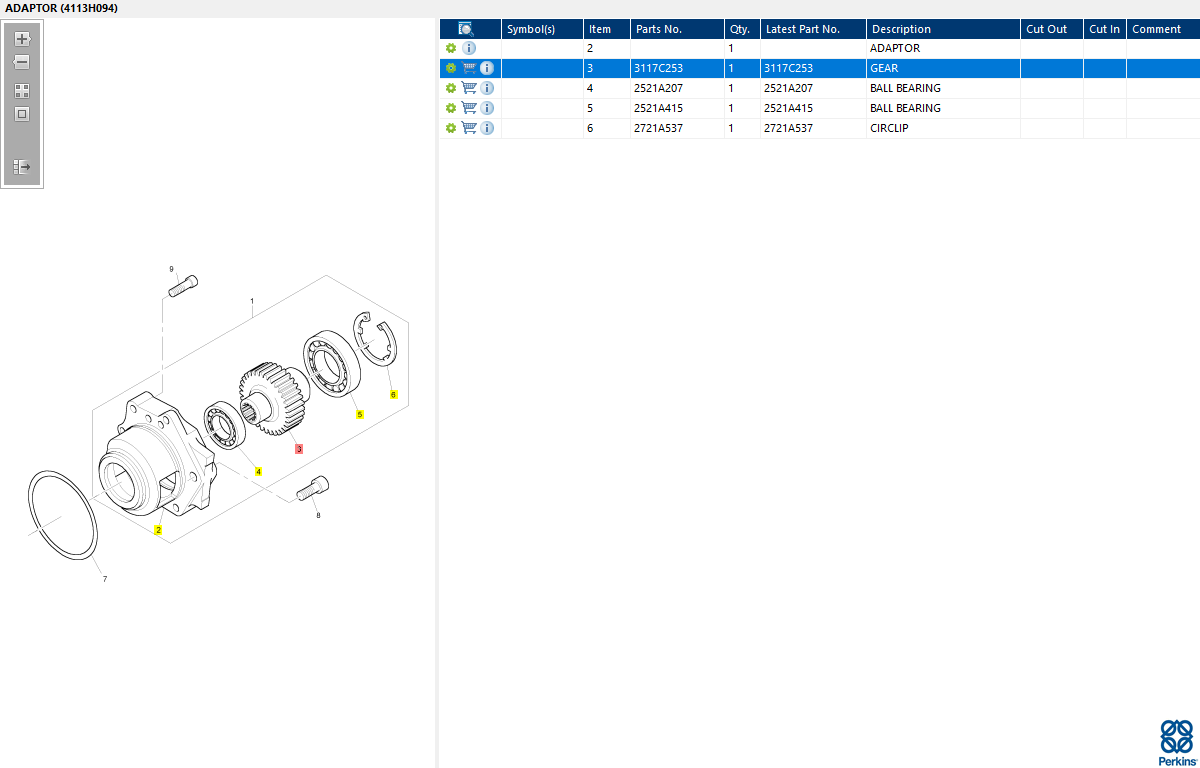Click the circlip drawing in the diagram
Image resolution: width=1200 pixels, height=768 pixels.
[x=376, y=340]
